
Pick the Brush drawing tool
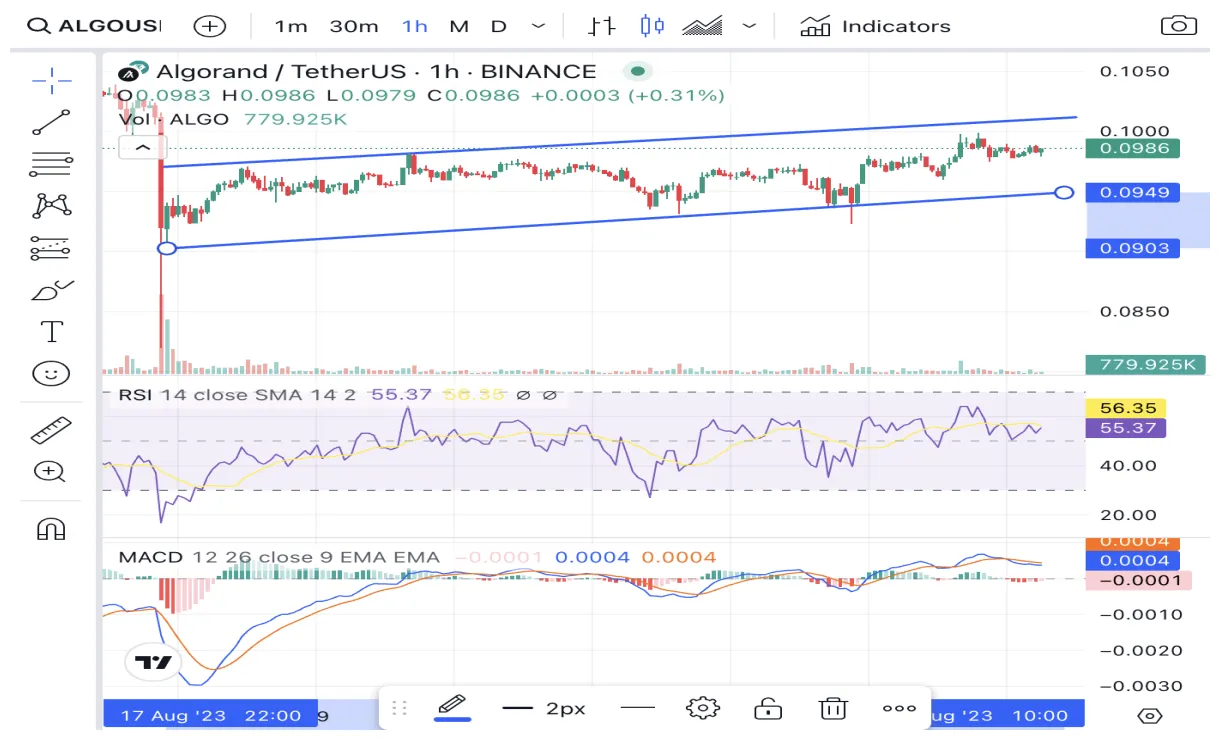point(49,289)
